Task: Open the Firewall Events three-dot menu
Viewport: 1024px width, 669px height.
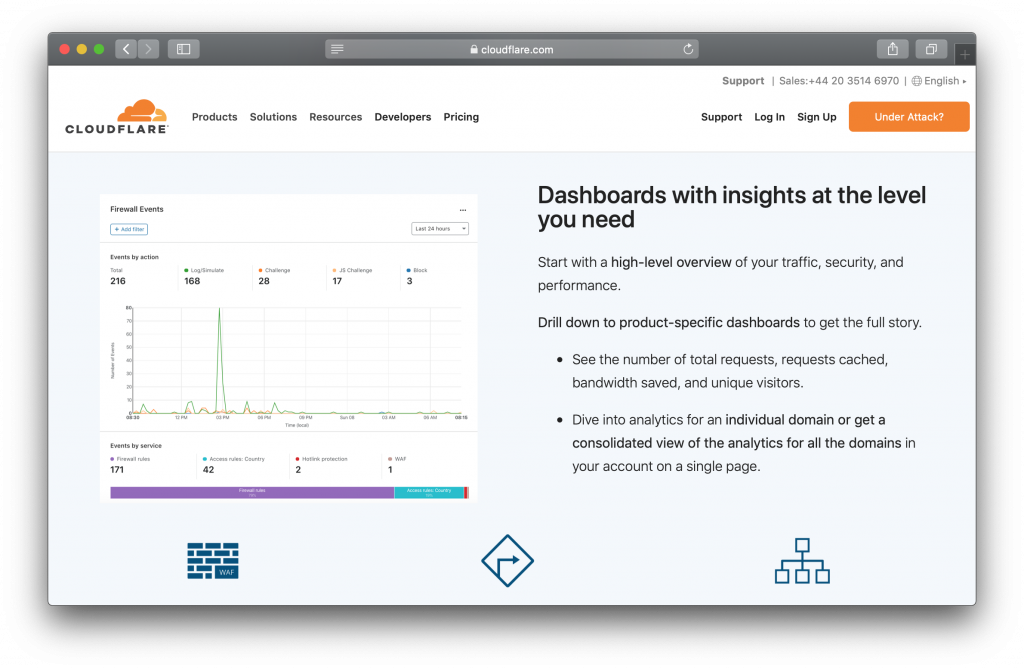Action: pyautogui.click(x=463, y=210)
